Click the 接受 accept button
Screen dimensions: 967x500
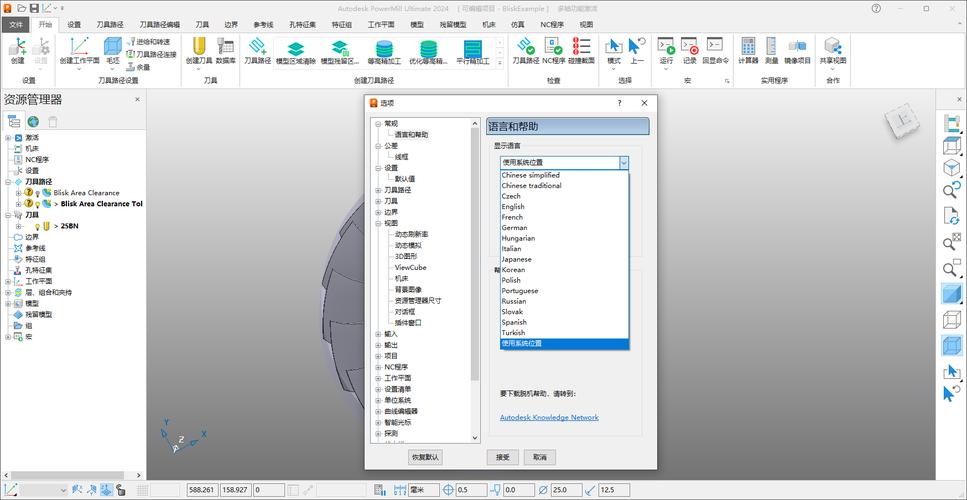click(503, 457)
